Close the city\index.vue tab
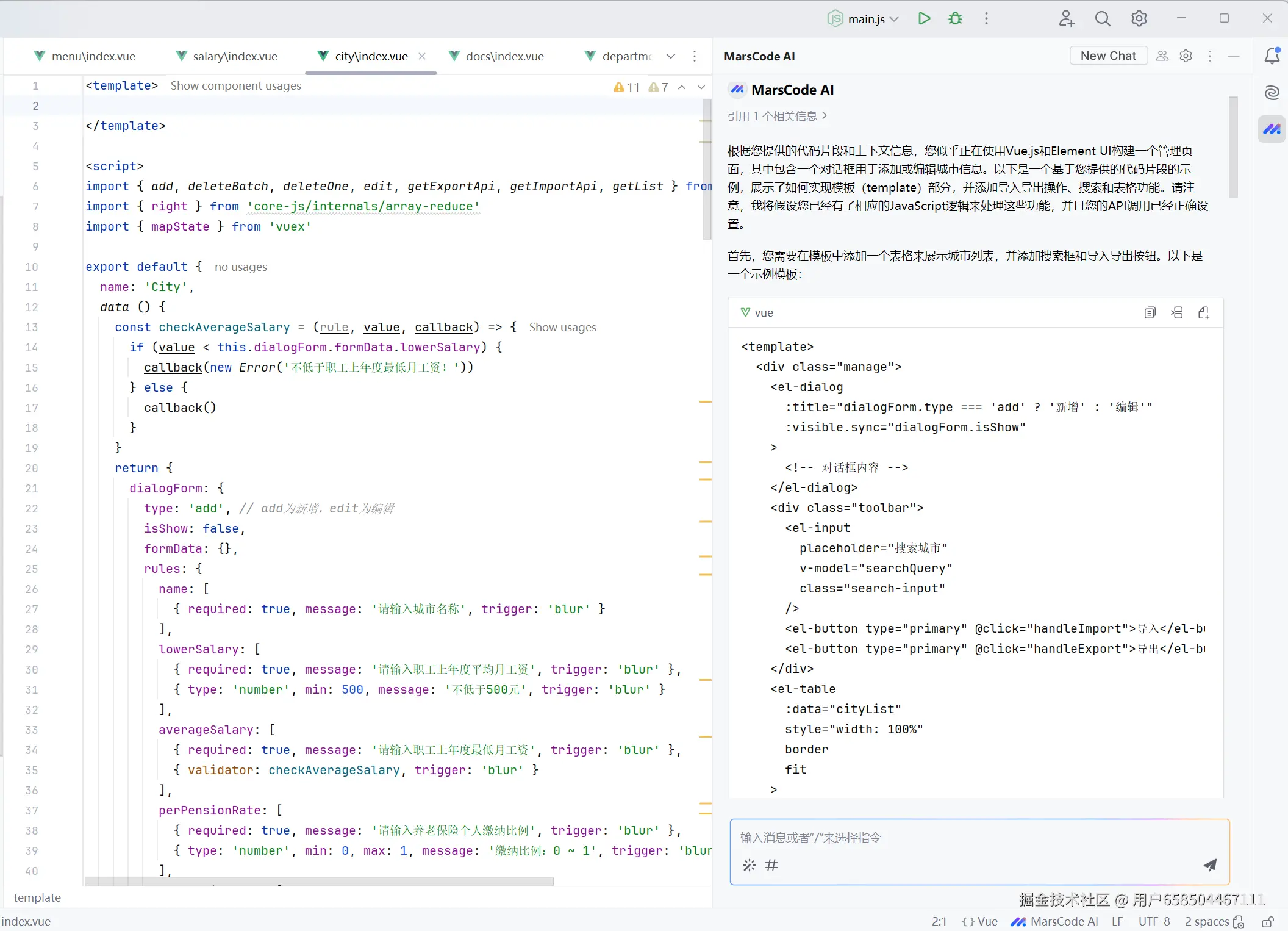 click(421, 56)
